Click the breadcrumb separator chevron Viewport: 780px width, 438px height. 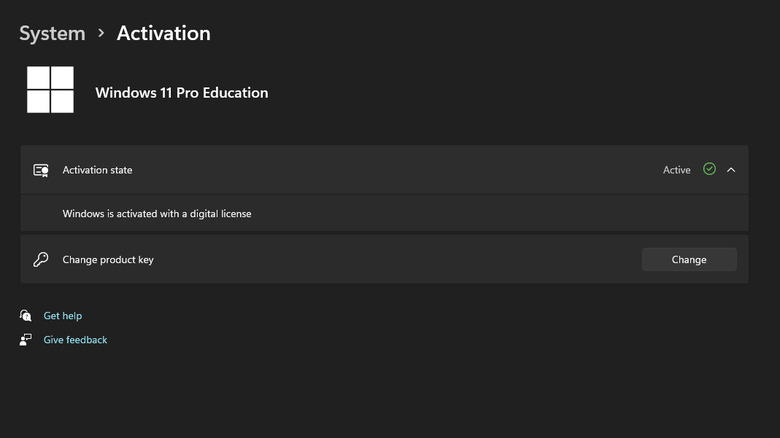coord(101,33)
